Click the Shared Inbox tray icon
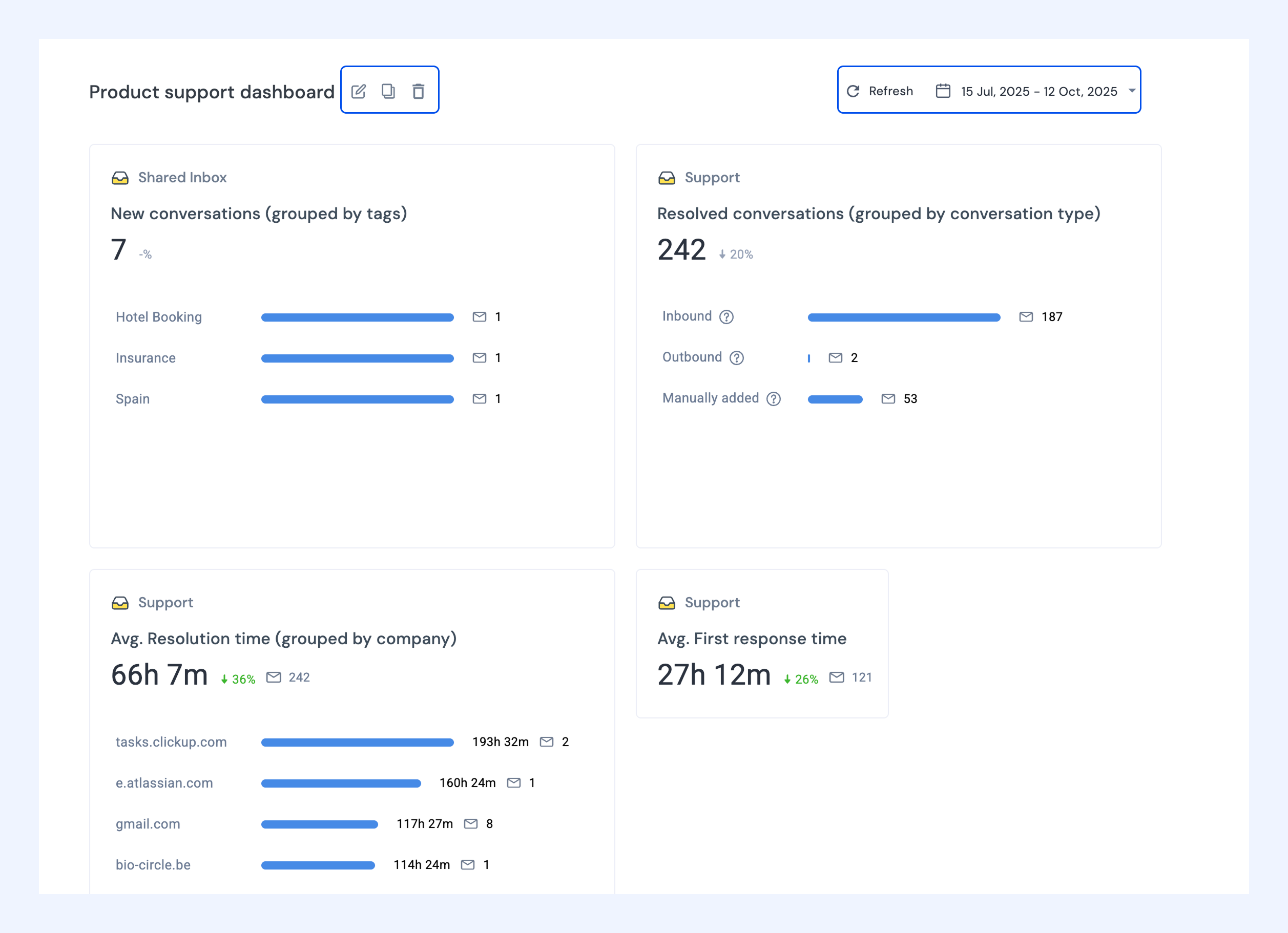 point(120,178)
